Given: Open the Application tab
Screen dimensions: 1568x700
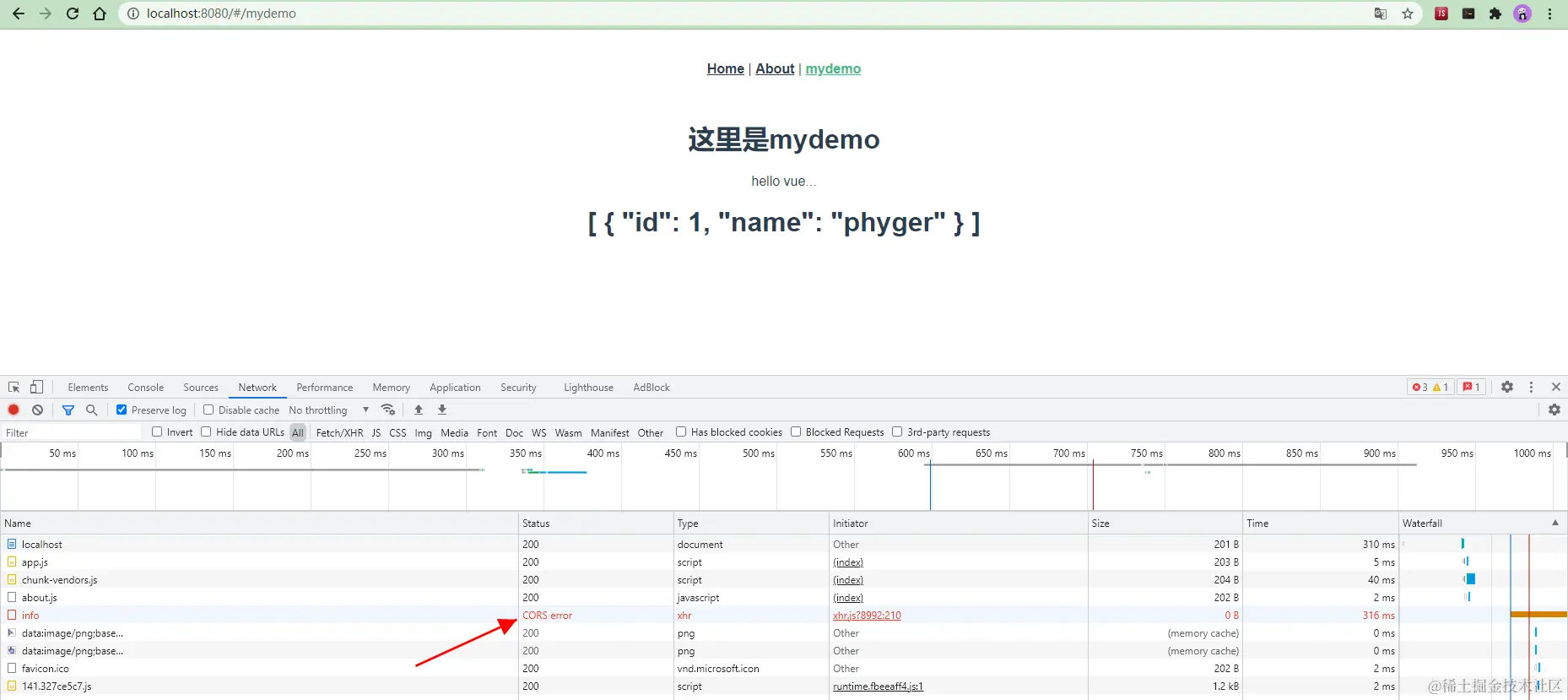Looking at the screenshot, I should coord(455,388).
